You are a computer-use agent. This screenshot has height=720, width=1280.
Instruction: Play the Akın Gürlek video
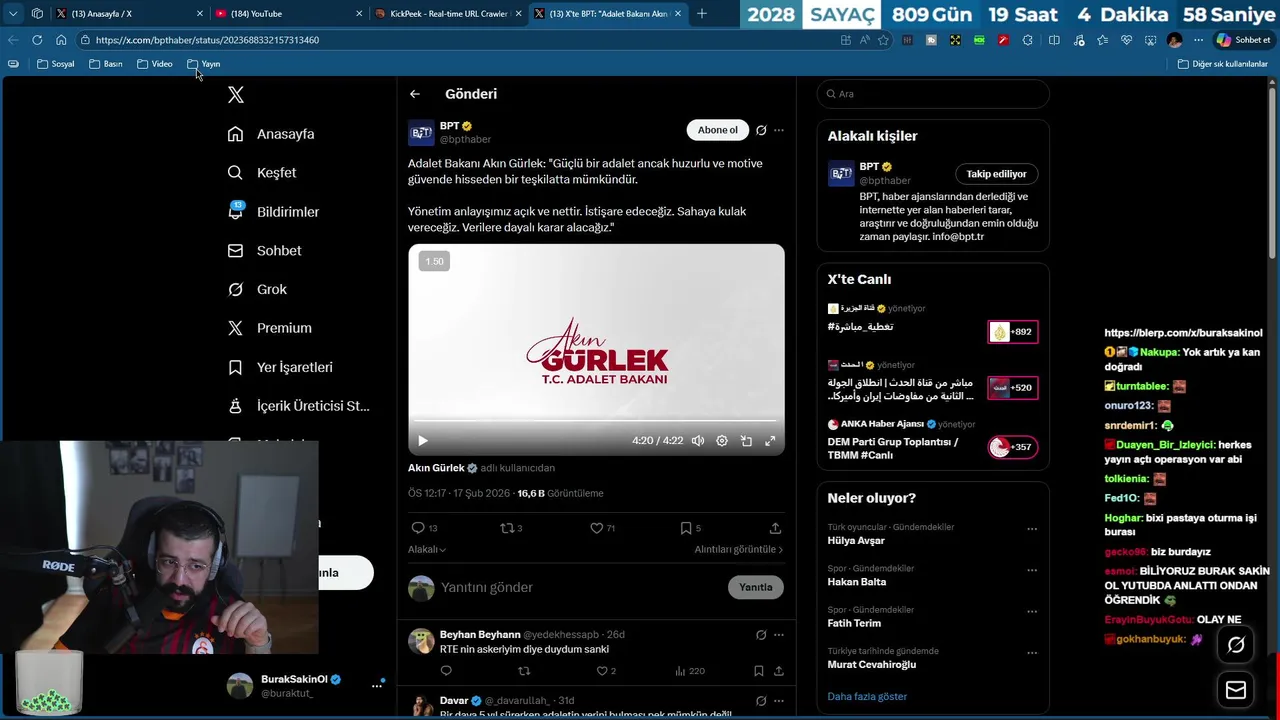click(x=423, y=441)
